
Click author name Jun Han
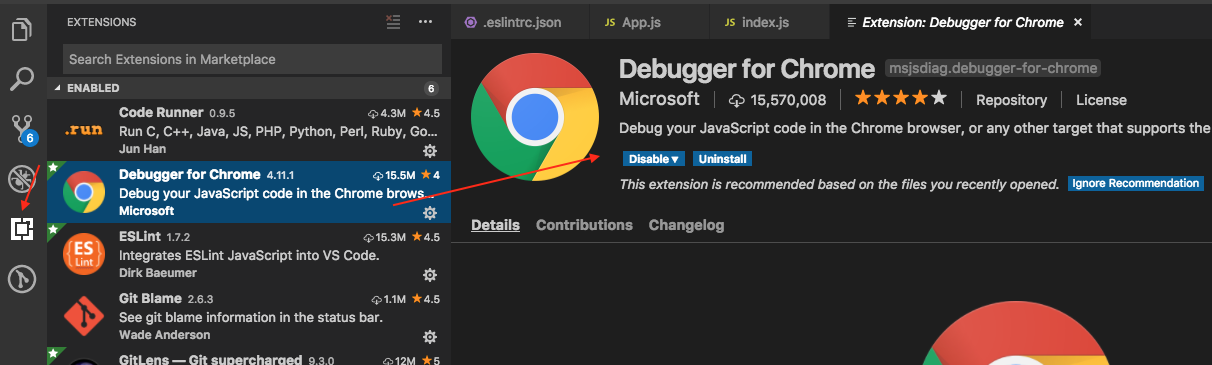click(142, 149)
